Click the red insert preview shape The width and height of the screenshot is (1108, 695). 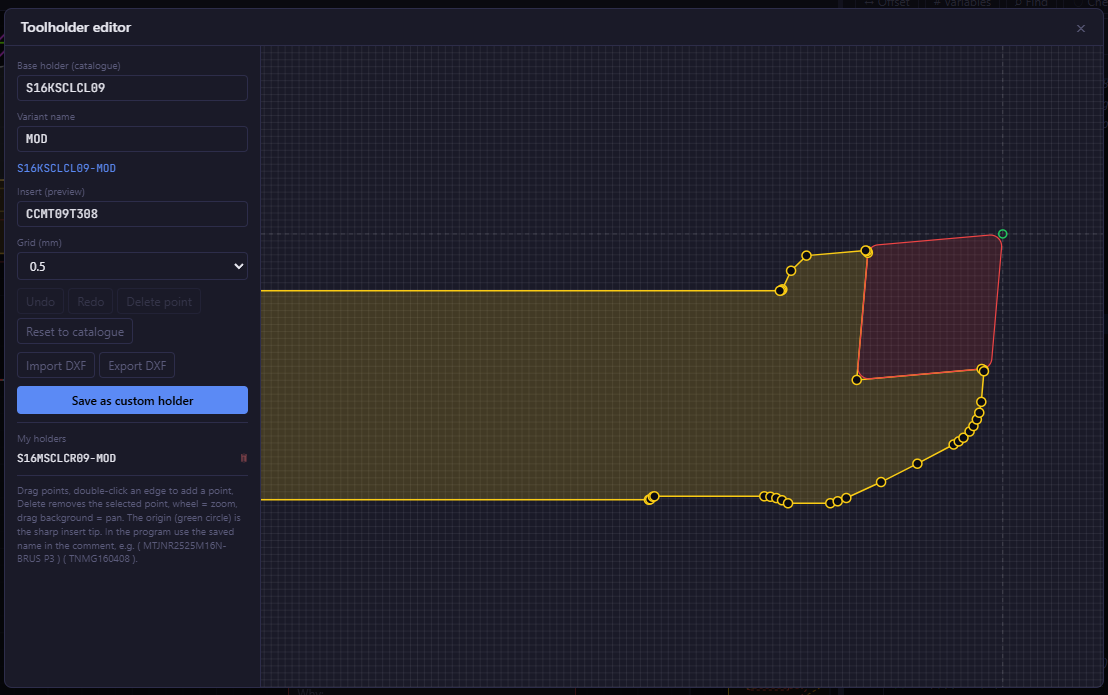(x=929, y=307)
